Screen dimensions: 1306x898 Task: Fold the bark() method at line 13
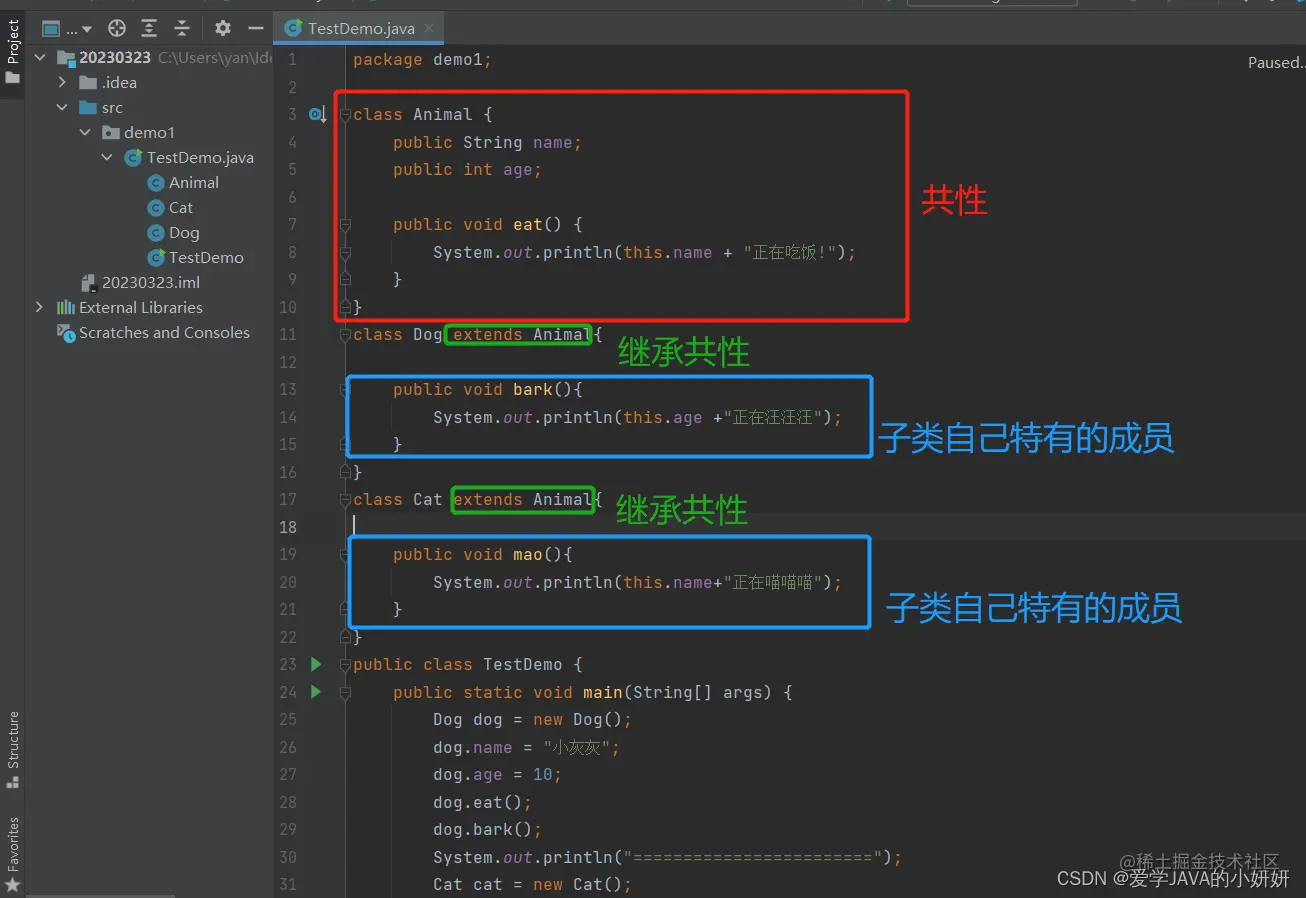pos(345,390)
